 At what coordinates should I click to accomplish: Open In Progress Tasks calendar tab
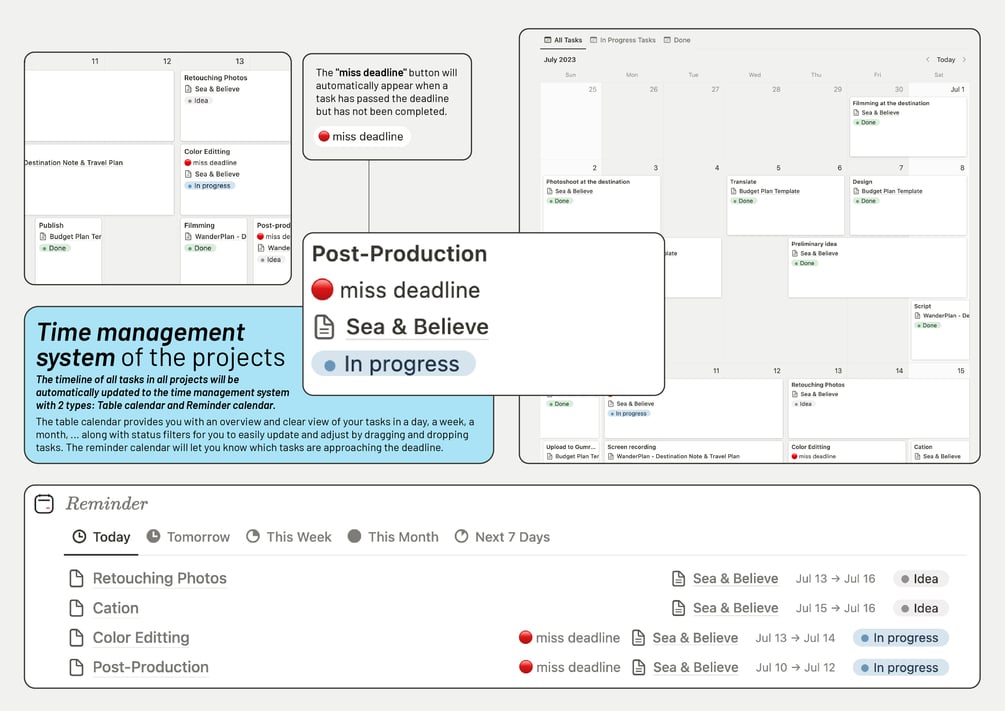[623, 40]
